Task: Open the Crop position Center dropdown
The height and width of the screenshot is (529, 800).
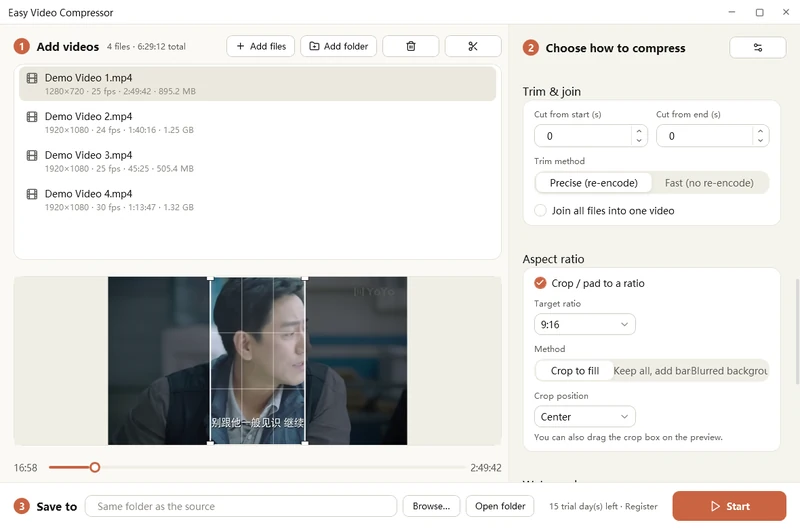Action: (585, 417)
